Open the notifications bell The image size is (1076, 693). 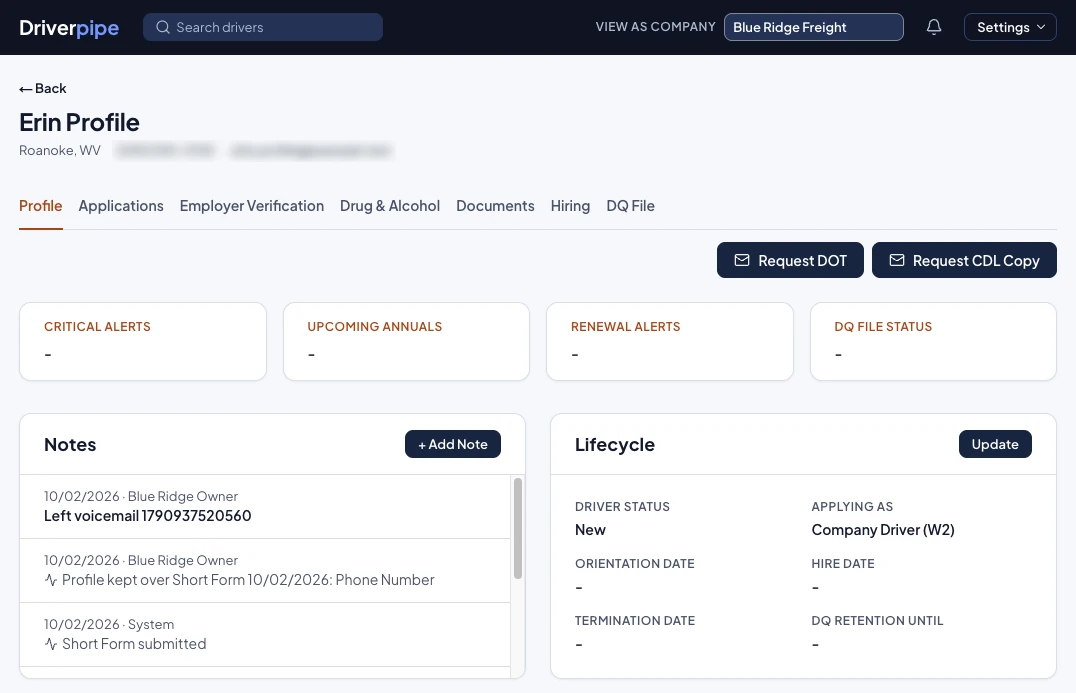[933, 27]
